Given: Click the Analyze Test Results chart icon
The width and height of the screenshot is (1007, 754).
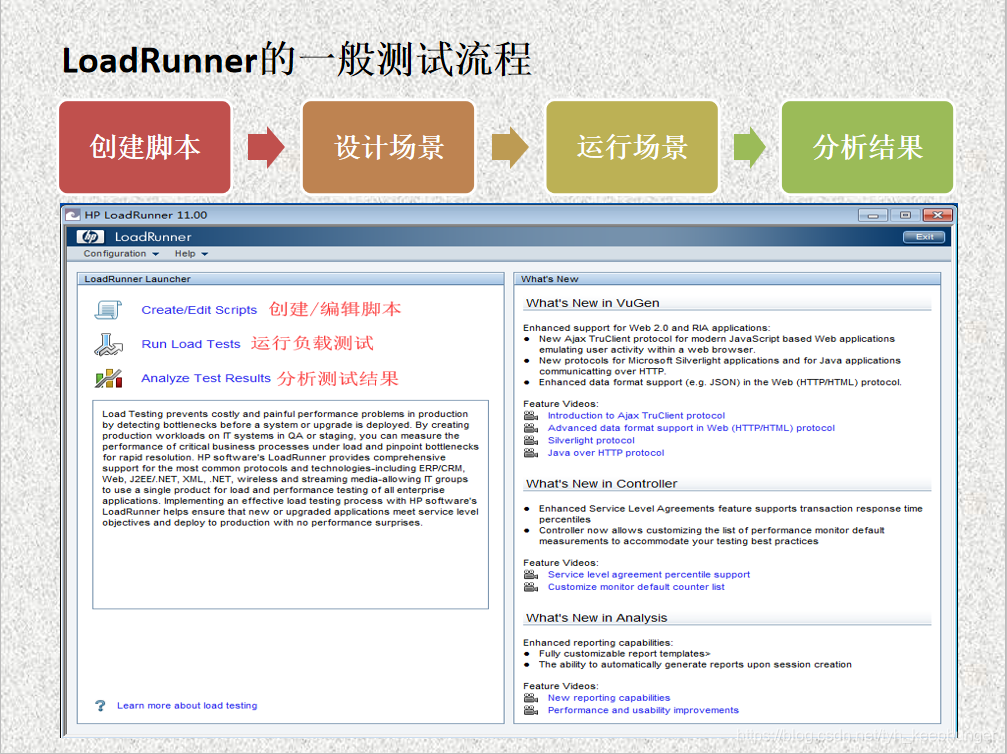Looking at the screenshot, I should 109,378.
